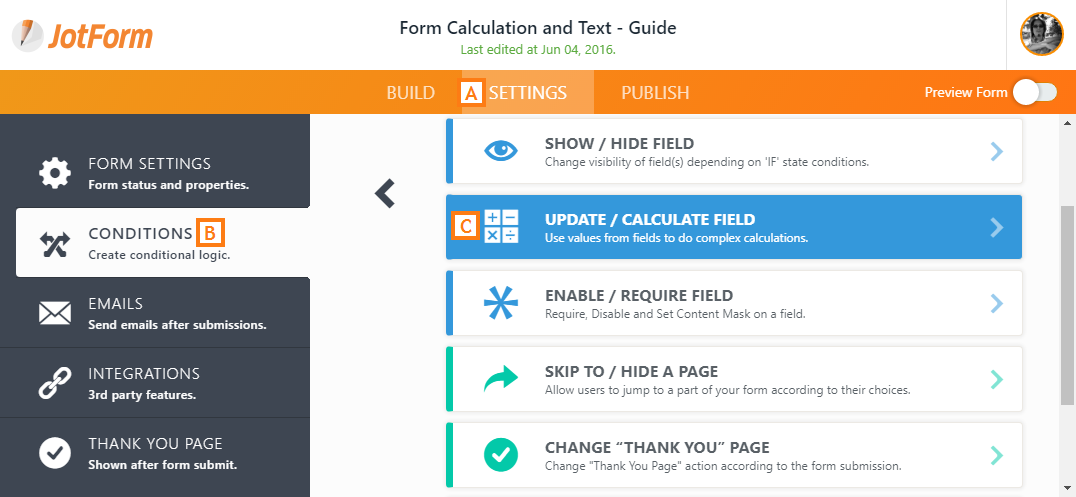
Task: Click the Thank You Page checkmark icon
Action: pyautogui.click(x=55, y=453)
